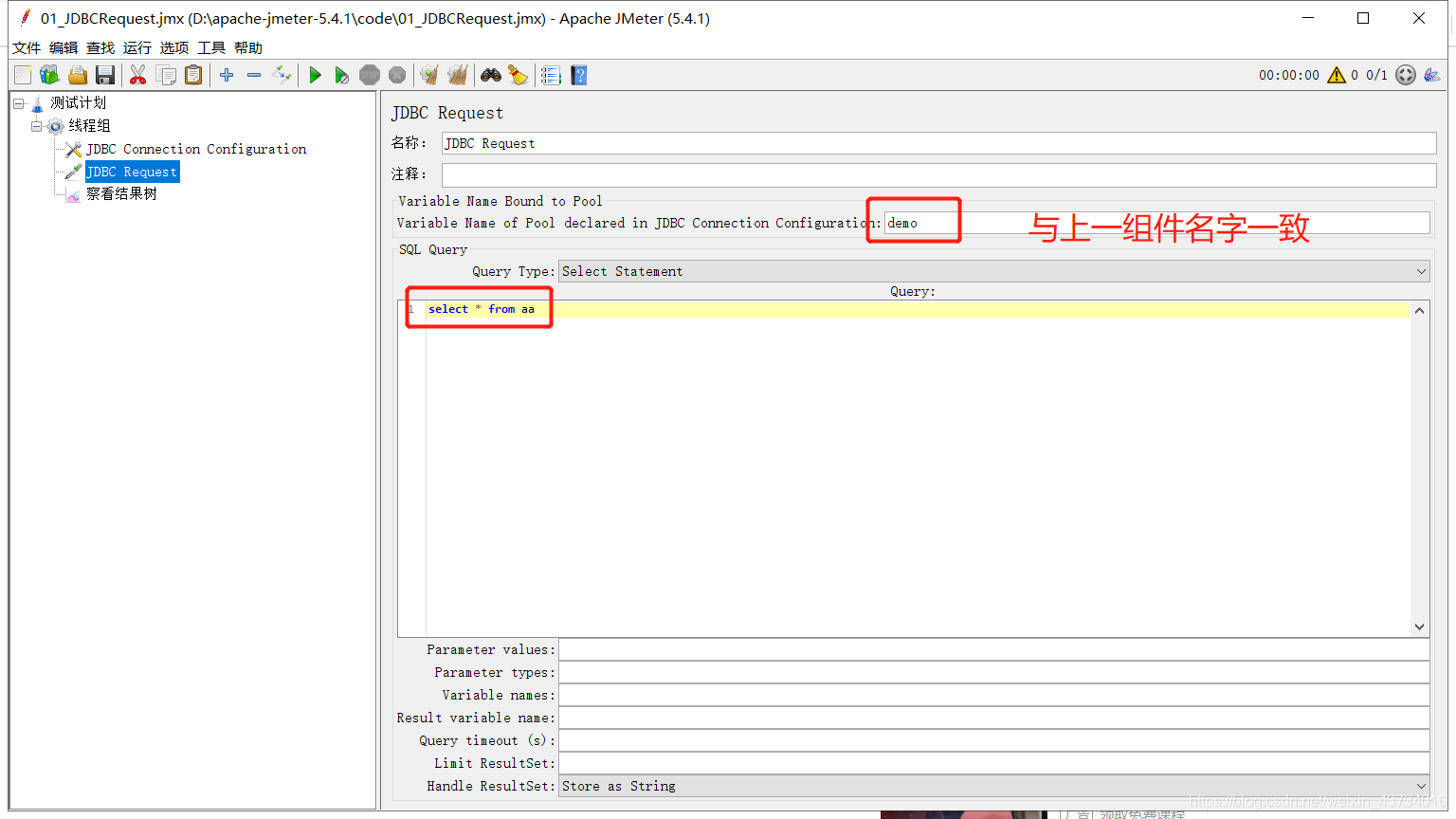Image resolution: width=1456 pixels, height=819 pixels.
Task: Open the Query Type dropdown
Action: [993, 271]
